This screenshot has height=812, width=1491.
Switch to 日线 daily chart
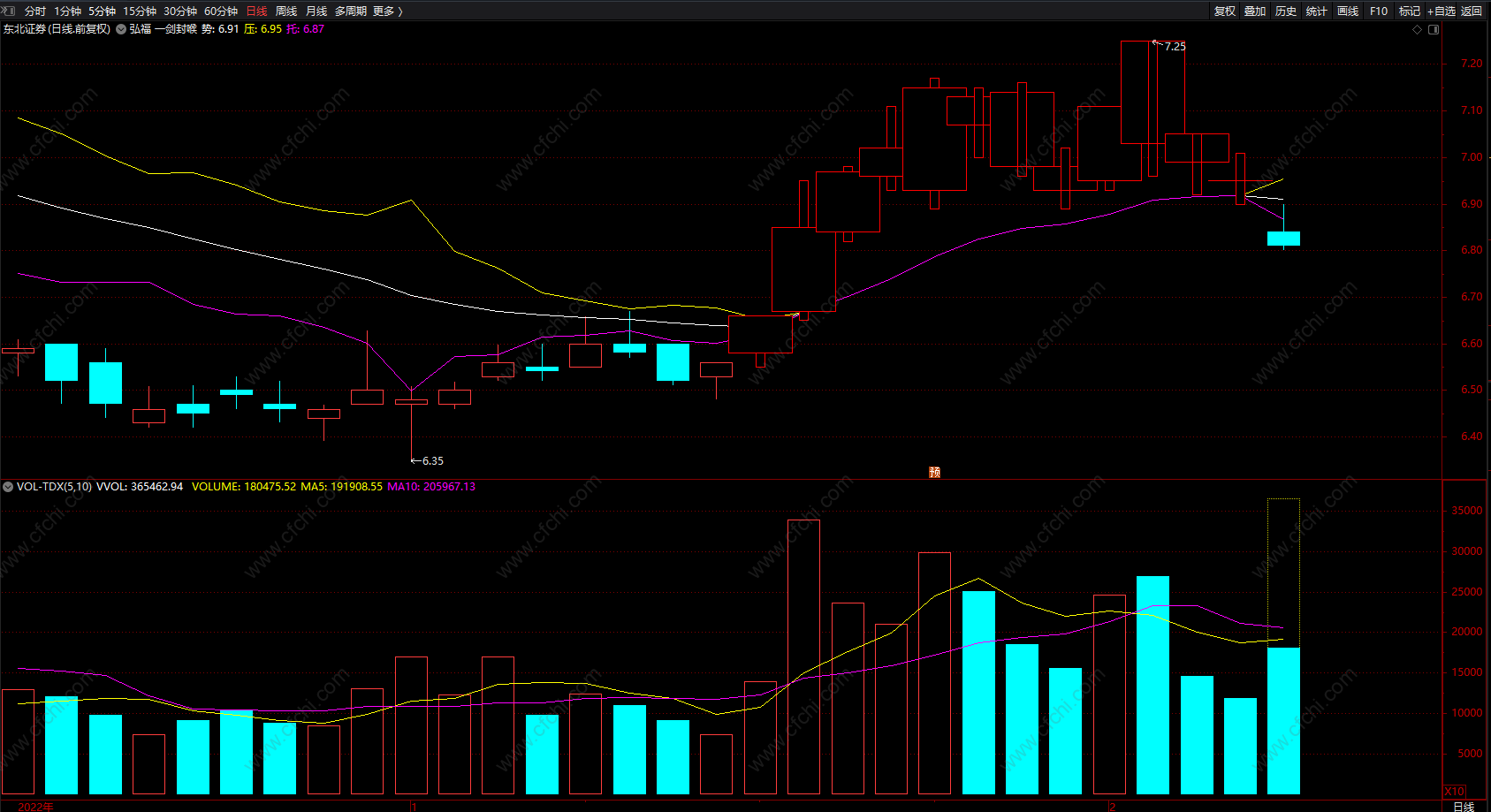256,11
